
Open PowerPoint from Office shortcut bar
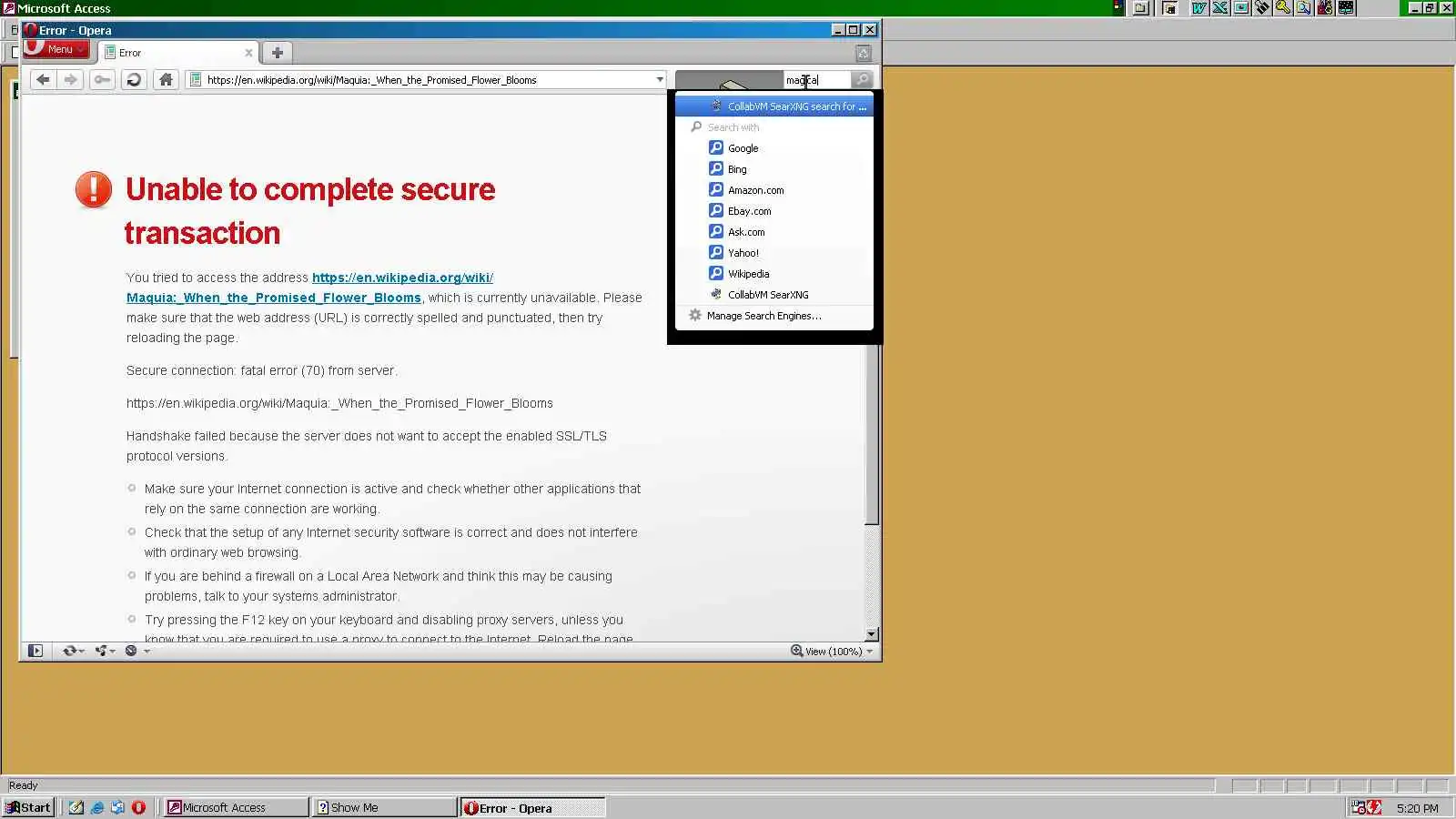tap(1241, 7)
